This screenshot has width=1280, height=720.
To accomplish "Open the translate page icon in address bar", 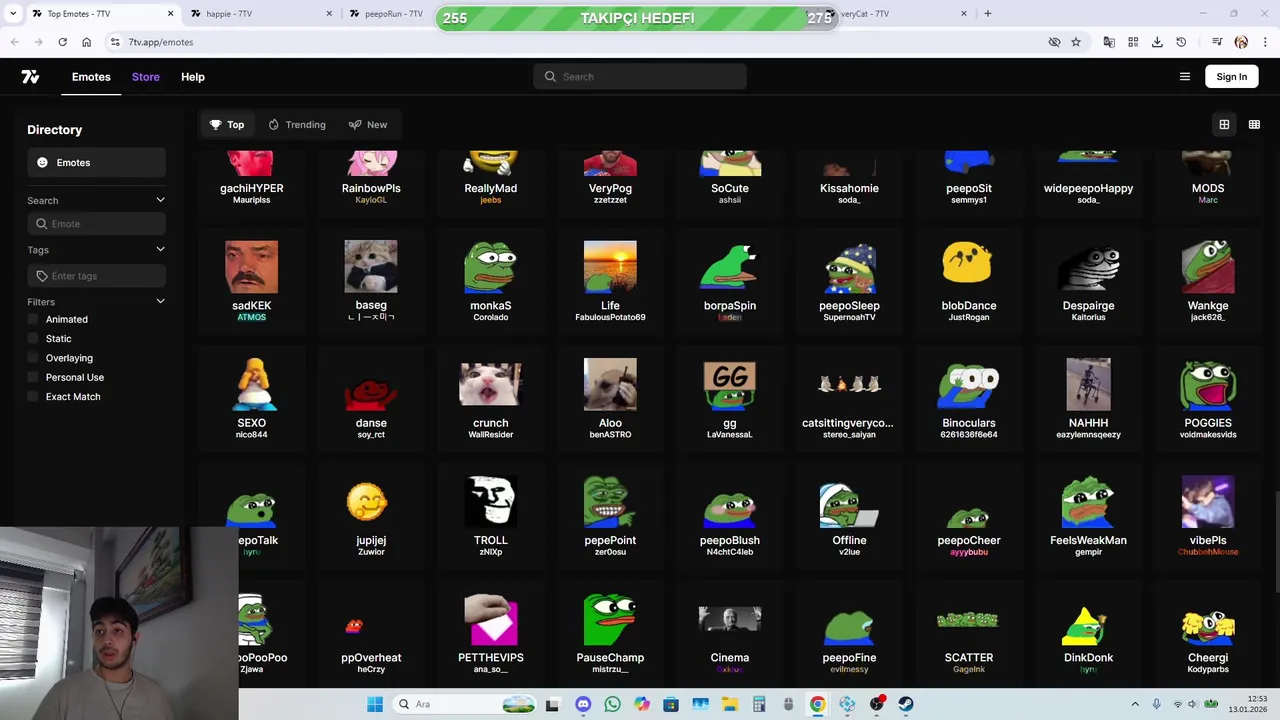I will tap(1109, 42).
